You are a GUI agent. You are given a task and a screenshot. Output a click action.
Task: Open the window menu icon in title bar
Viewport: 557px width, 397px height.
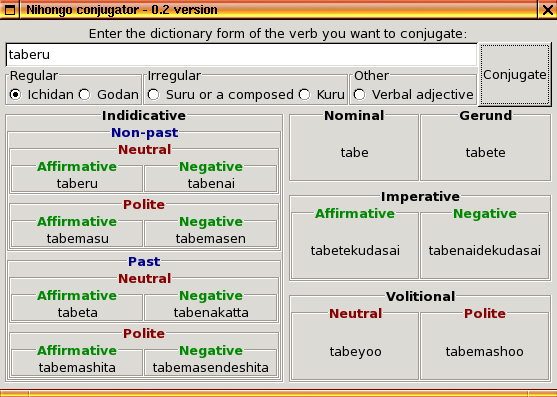tap(10, 10)
